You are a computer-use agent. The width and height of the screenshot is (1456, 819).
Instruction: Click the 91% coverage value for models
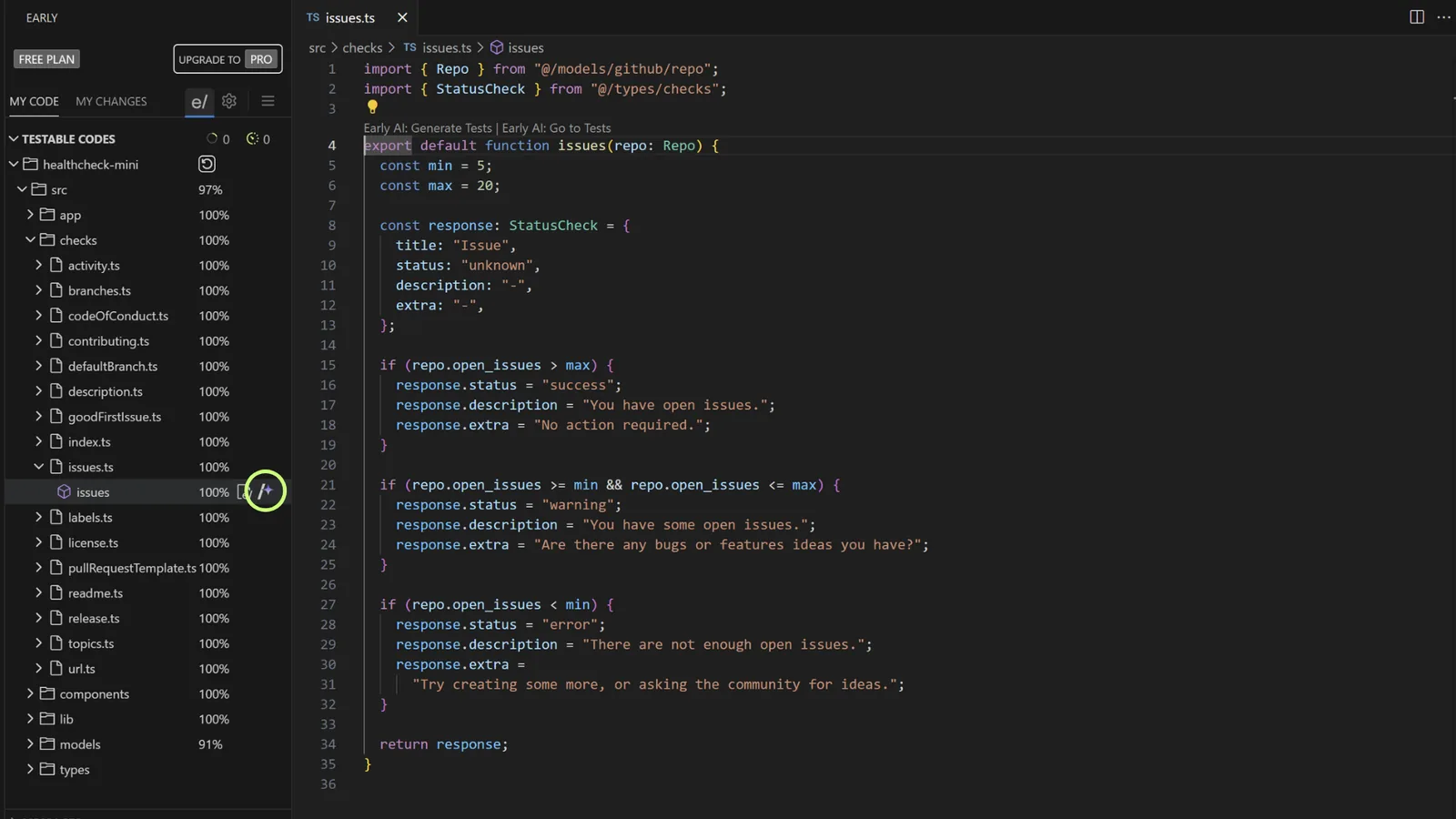point(210,743)
